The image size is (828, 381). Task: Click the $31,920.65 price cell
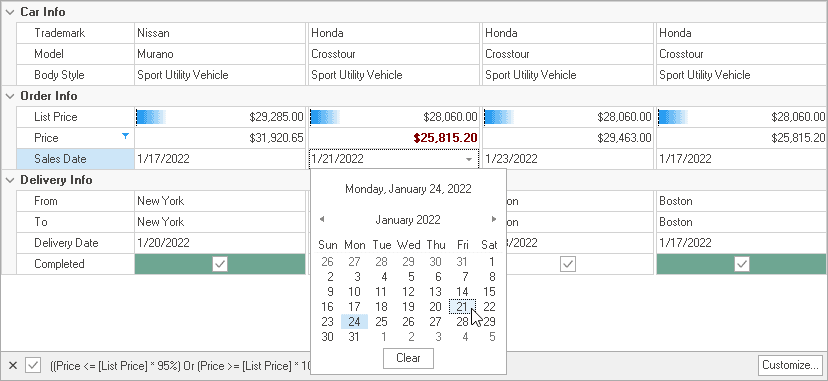(x=220, y=138)
